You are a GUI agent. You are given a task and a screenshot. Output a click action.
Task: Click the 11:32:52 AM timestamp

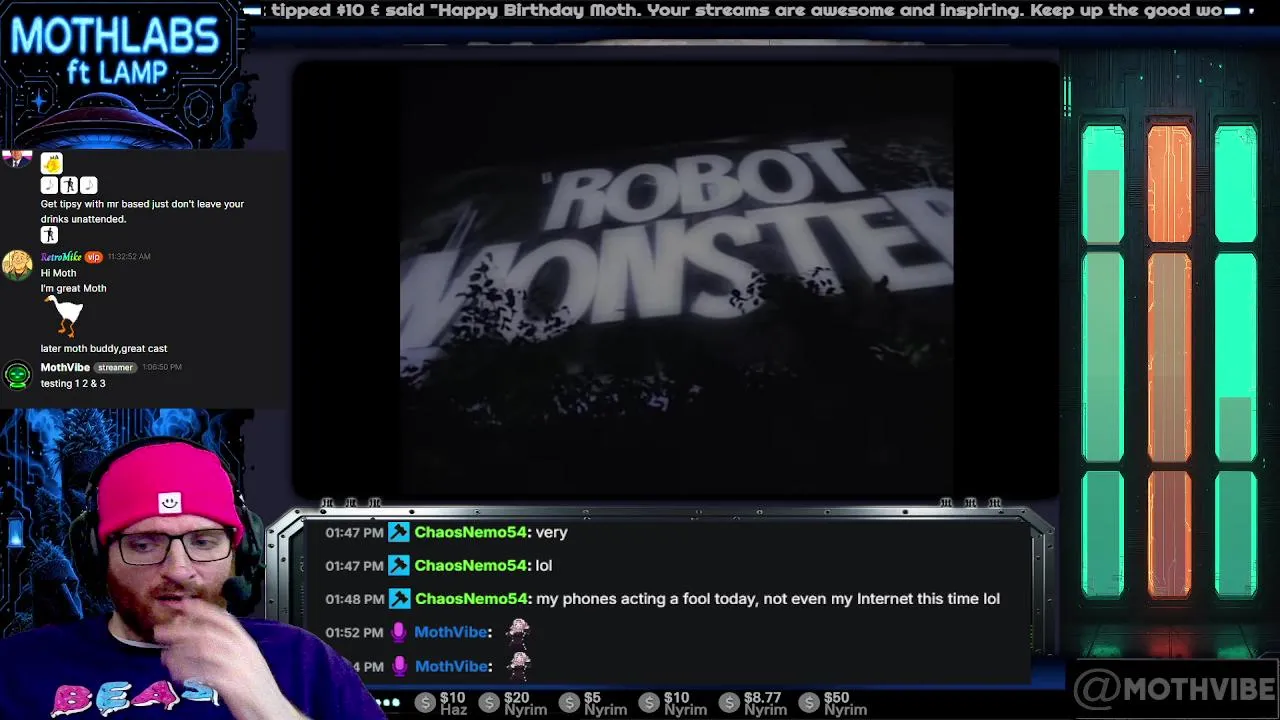(128, 257)
